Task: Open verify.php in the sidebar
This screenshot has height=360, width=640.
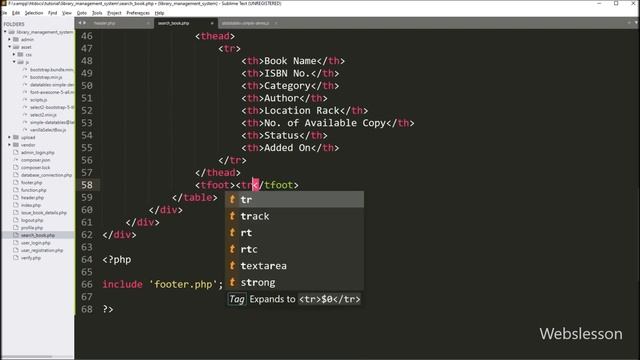Action: click(x=31, y=258)
